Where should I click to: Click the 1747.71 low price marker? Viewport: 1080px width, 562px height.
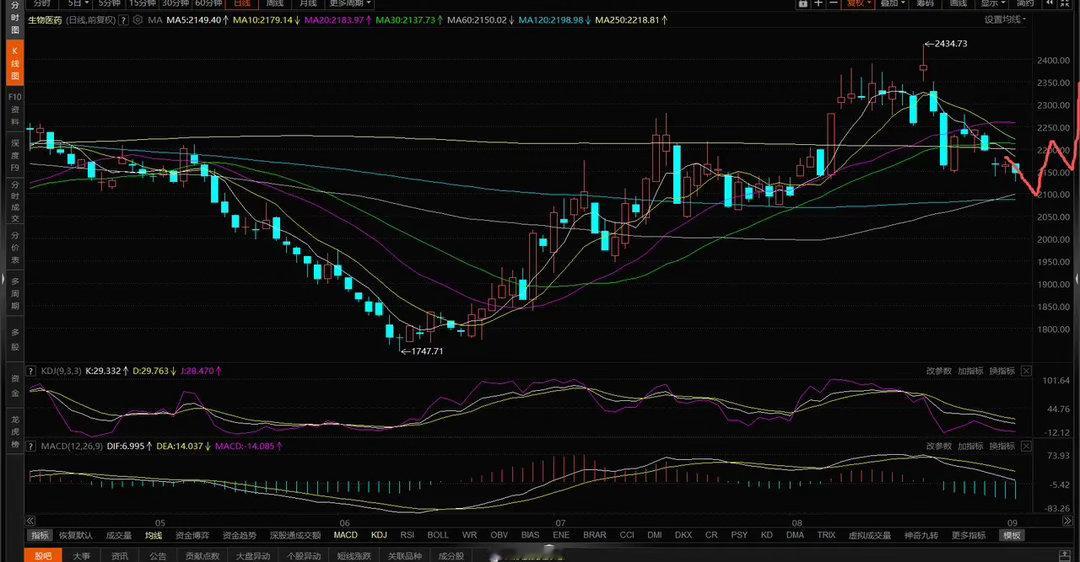pyautogui.click(x=422, y=351)
